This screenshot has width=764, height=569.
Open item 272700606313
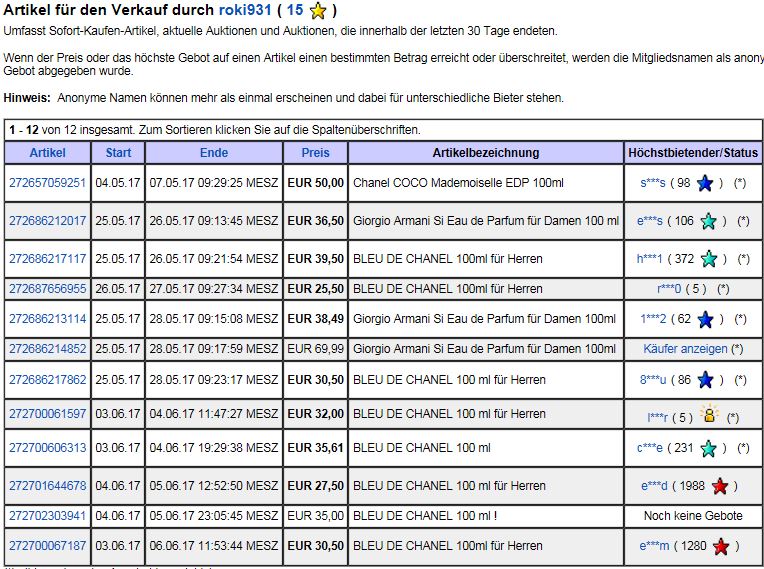click(47, 448)
